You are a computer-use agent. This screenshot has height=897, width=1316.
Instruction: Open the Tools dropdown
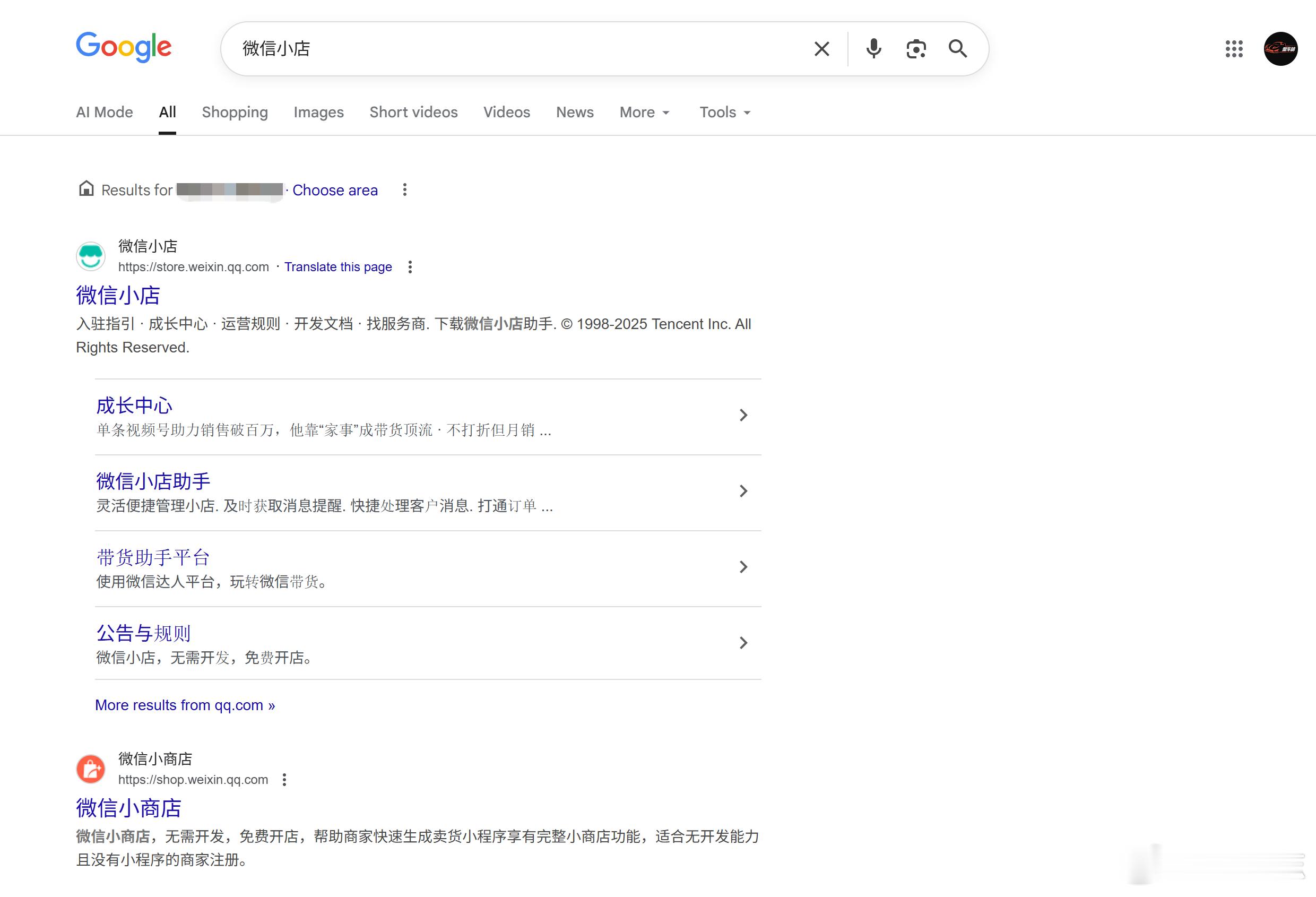(725, 112)
